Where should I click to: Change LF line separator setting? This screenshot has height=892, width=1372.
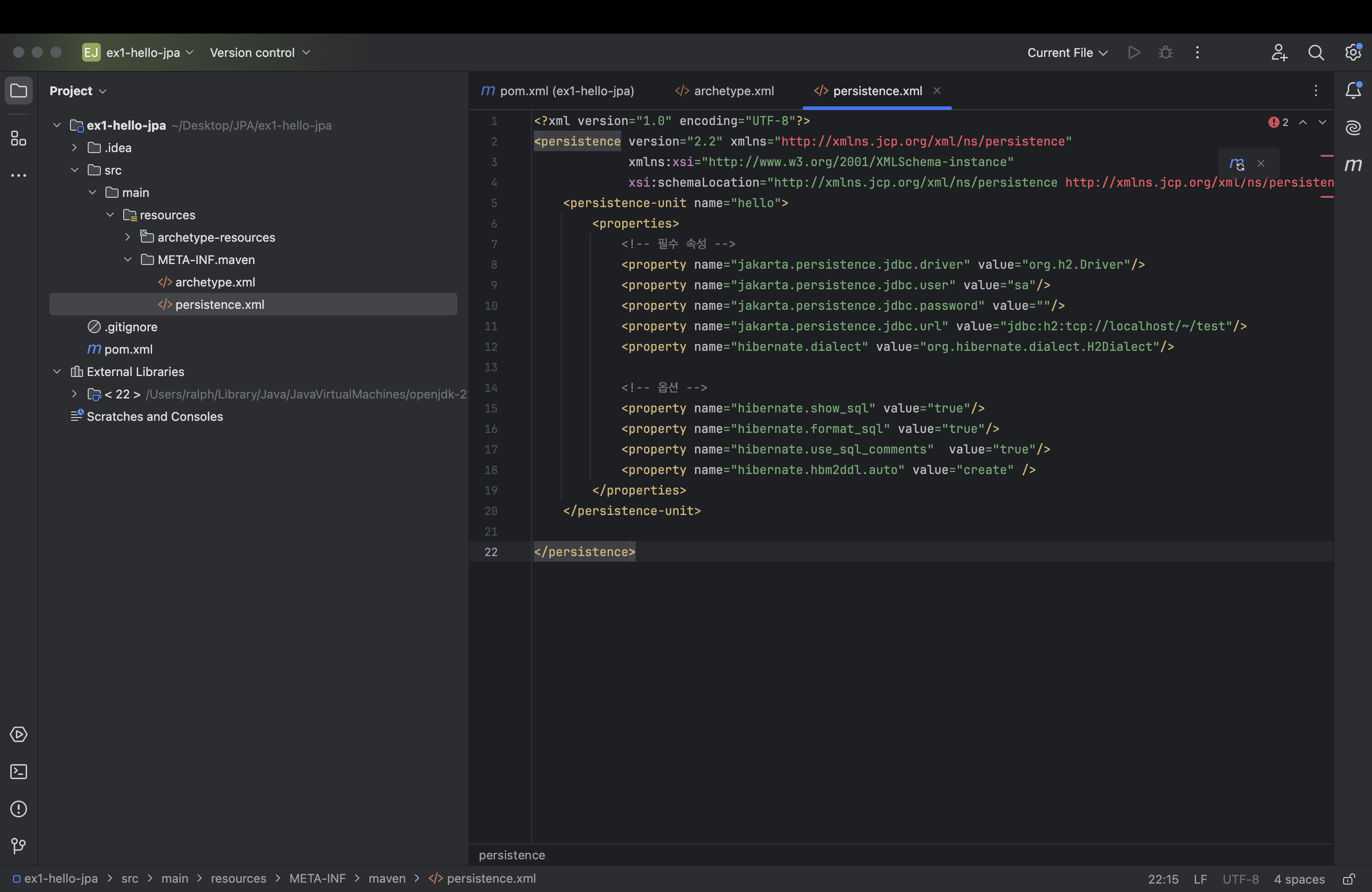point(1200,879)
